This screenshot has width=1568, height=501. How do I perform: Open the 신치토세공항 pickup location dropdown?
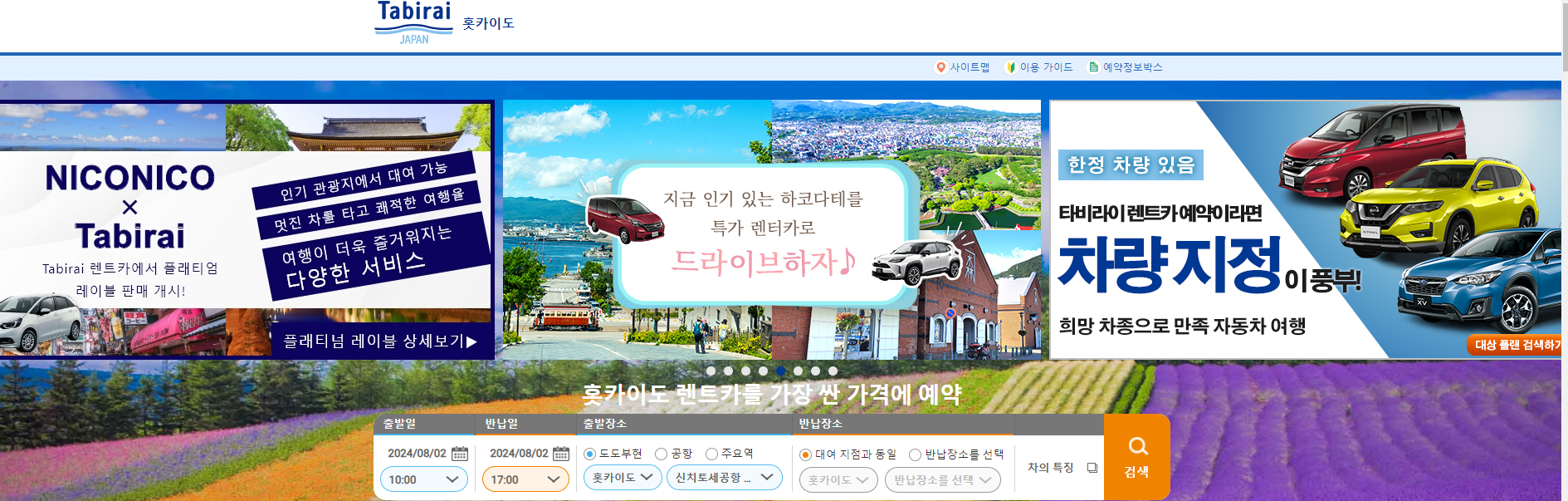tap(725, 477)
